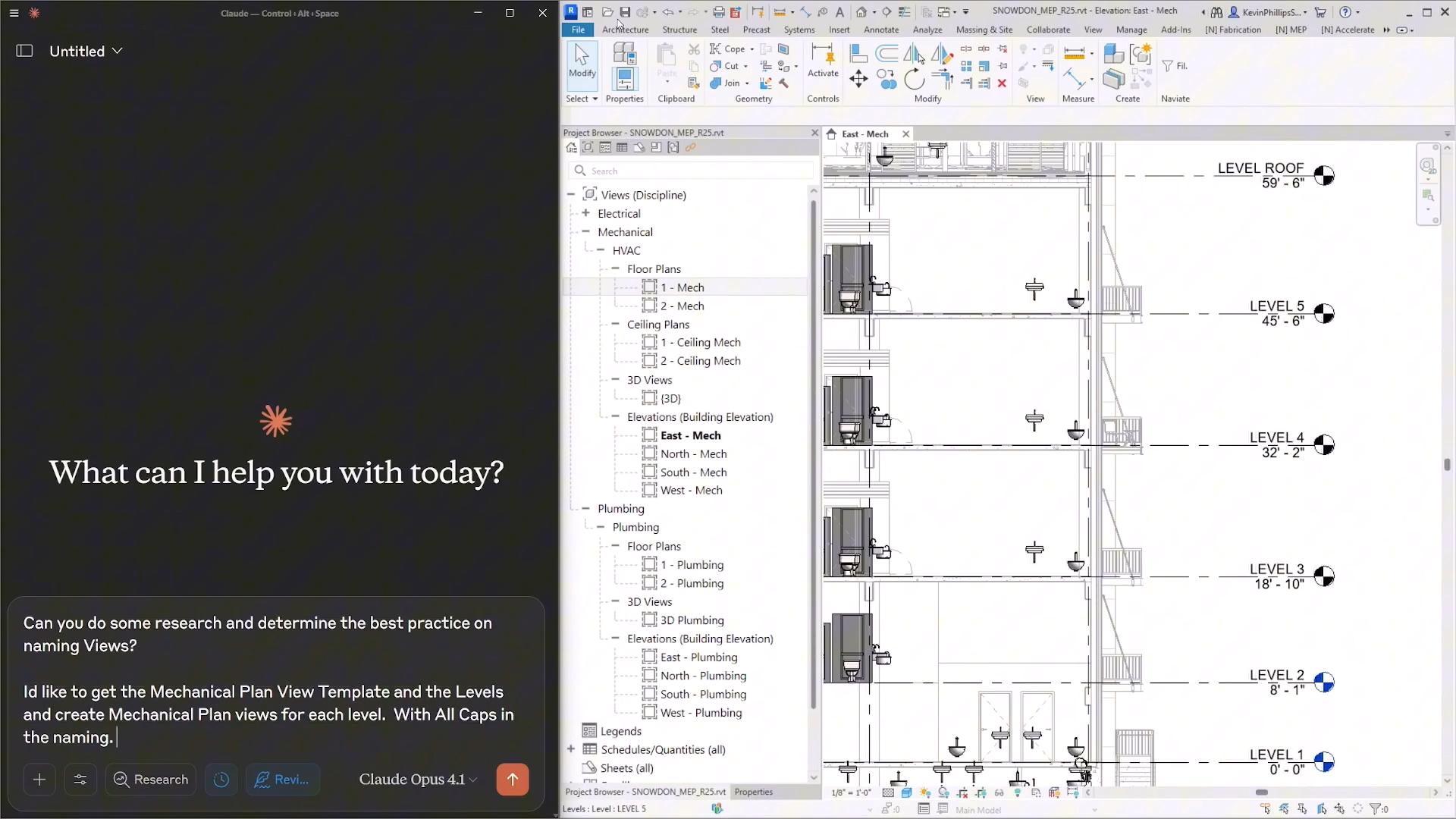The image size is (1456, 819).
Task: Select the Modify arrow tool
Action: coord(582,61)
